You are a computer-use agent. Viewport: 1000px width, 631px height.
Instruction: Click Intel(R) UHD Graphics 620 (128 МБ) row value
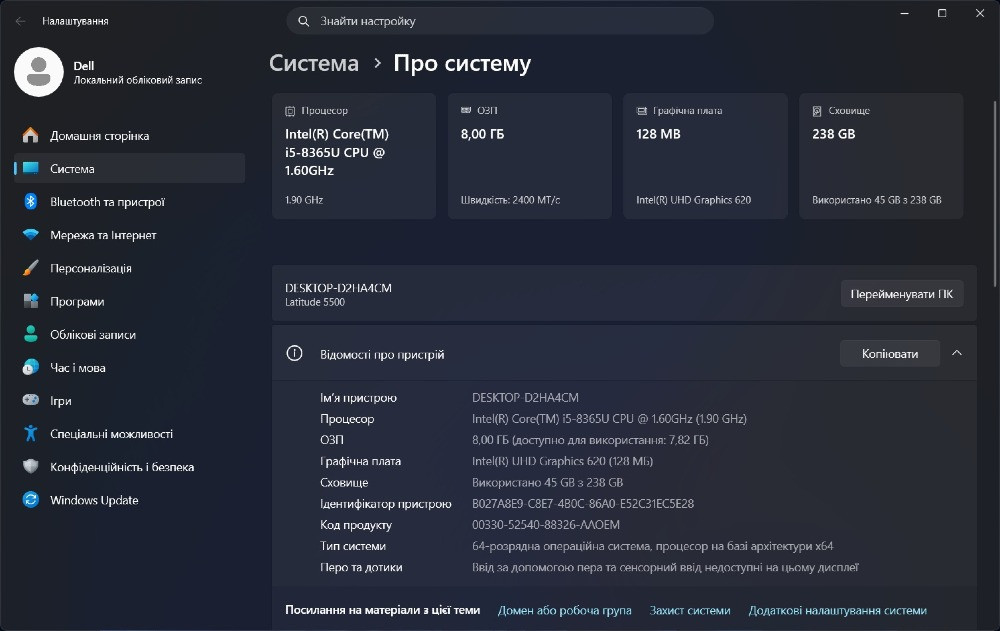click(562, 461)
